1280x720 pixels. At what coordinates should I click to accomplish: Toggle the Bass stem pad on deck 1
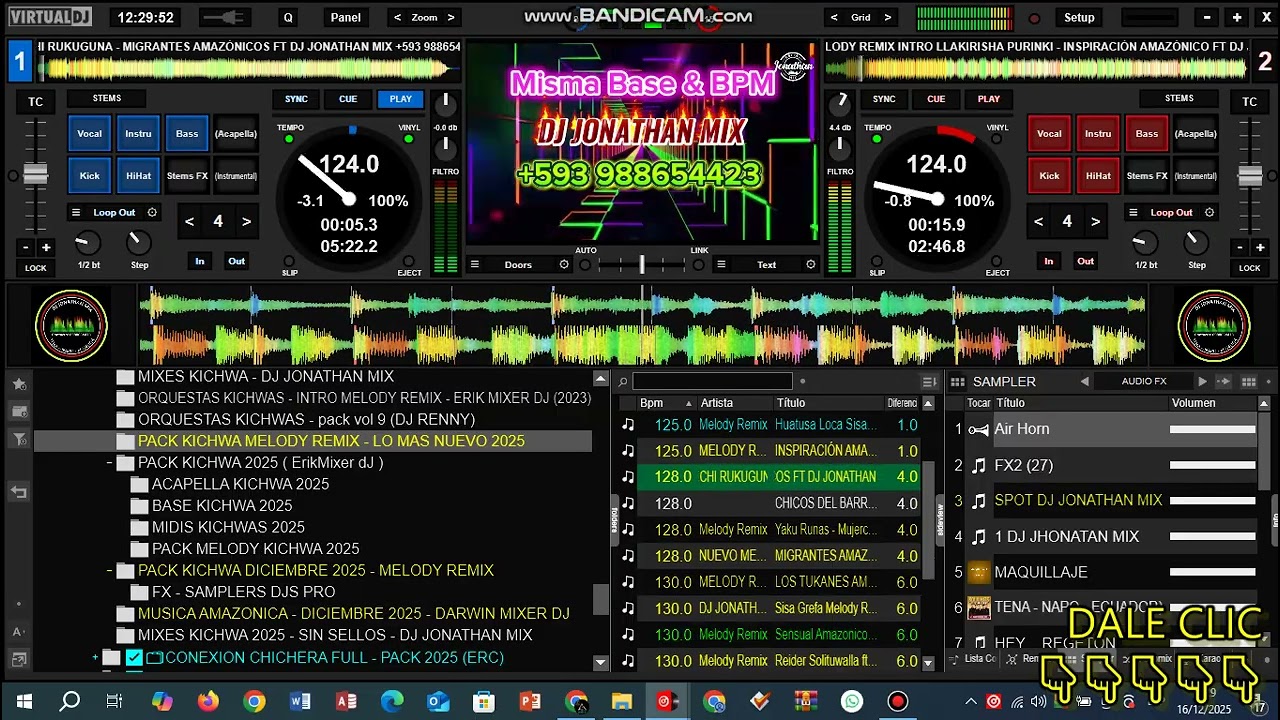187,134
